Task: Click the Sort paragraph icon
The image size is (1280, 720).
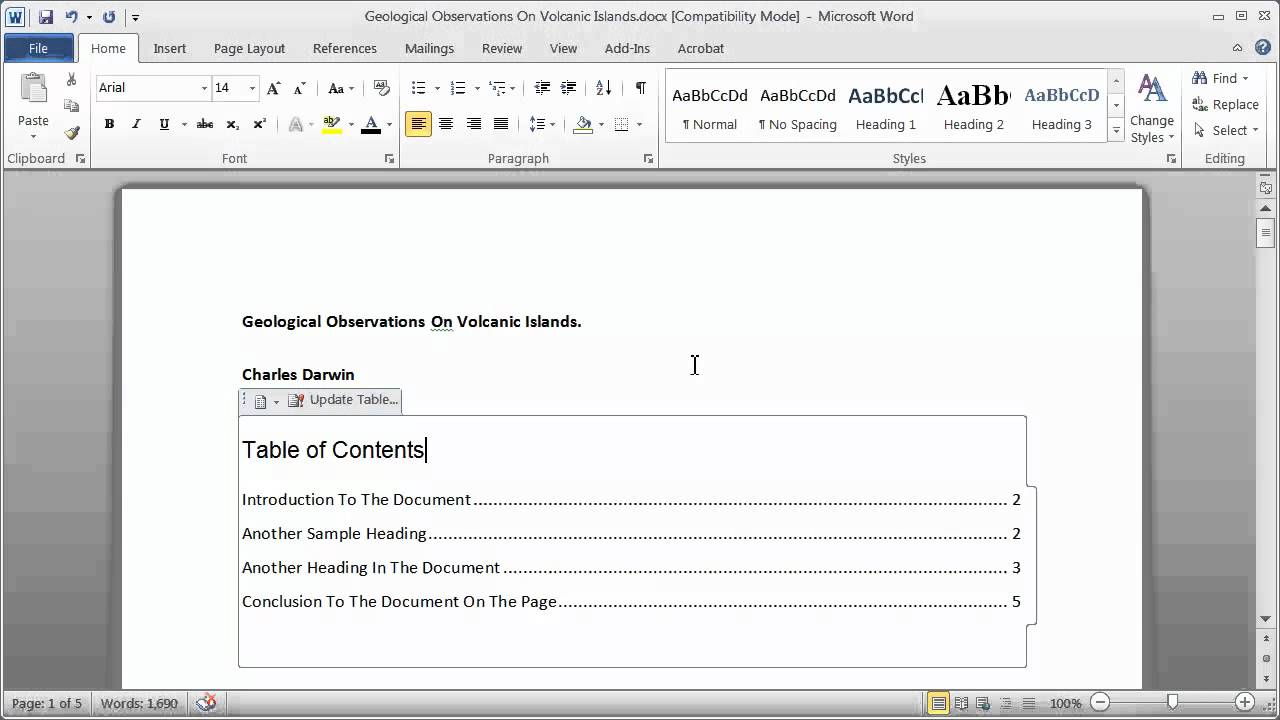Action: (x=603, y=88)
